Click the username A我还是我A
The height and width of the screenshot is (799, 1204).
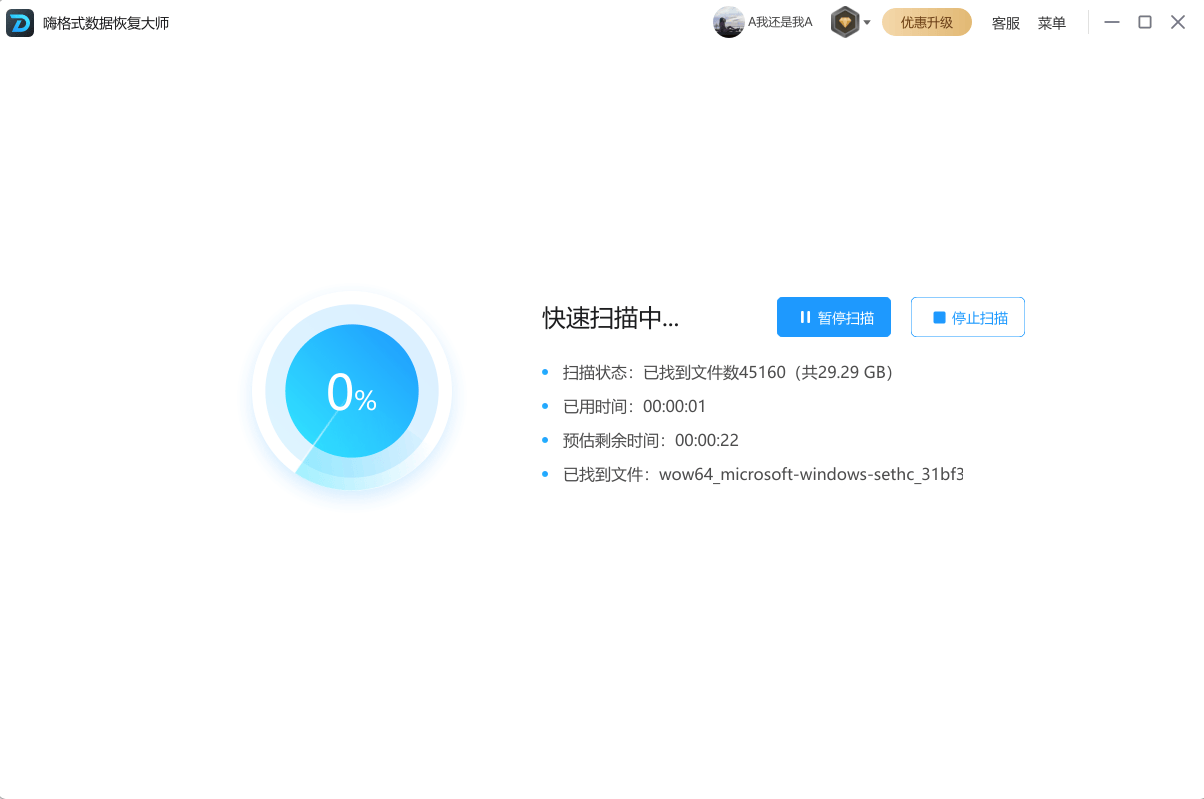(x=780, y=21)
